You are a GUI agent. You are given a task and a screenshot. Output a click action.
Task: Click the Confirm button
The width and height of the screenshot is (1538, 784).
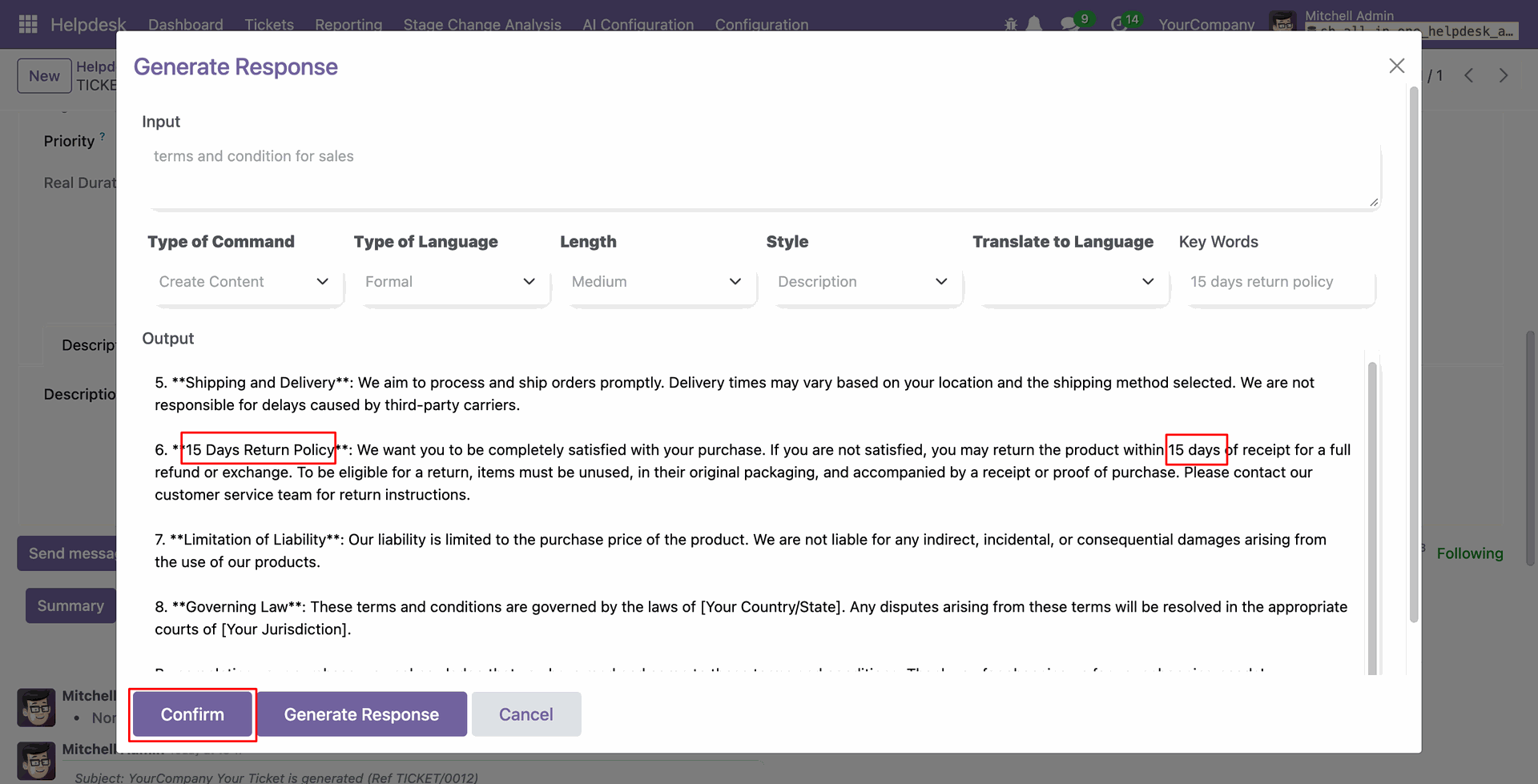tap(192, 714)
